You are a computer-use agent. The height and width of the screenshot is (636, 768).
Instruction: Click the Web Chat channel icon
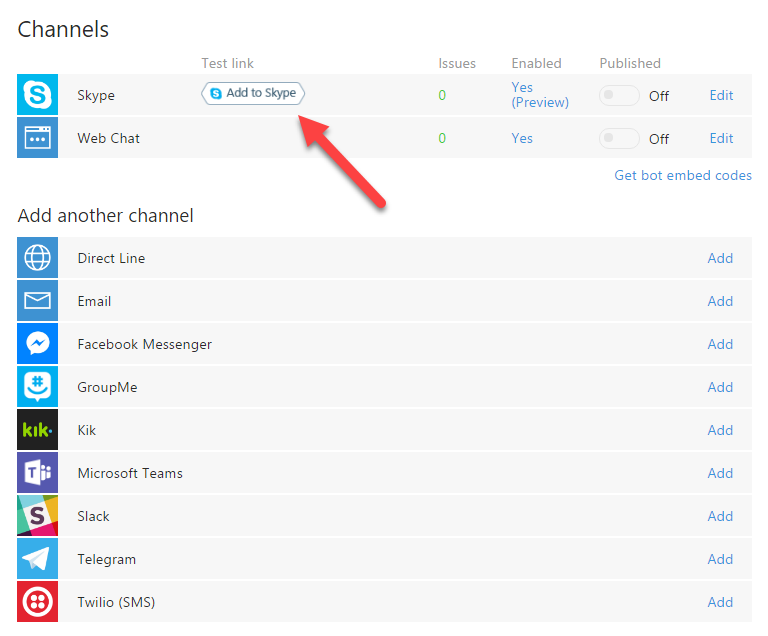[x=38, y=139]
